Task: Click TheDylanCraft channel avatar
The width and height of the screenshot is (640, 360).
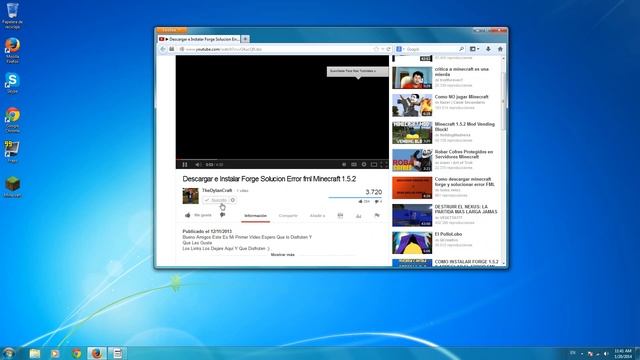Action: point(190,196)
